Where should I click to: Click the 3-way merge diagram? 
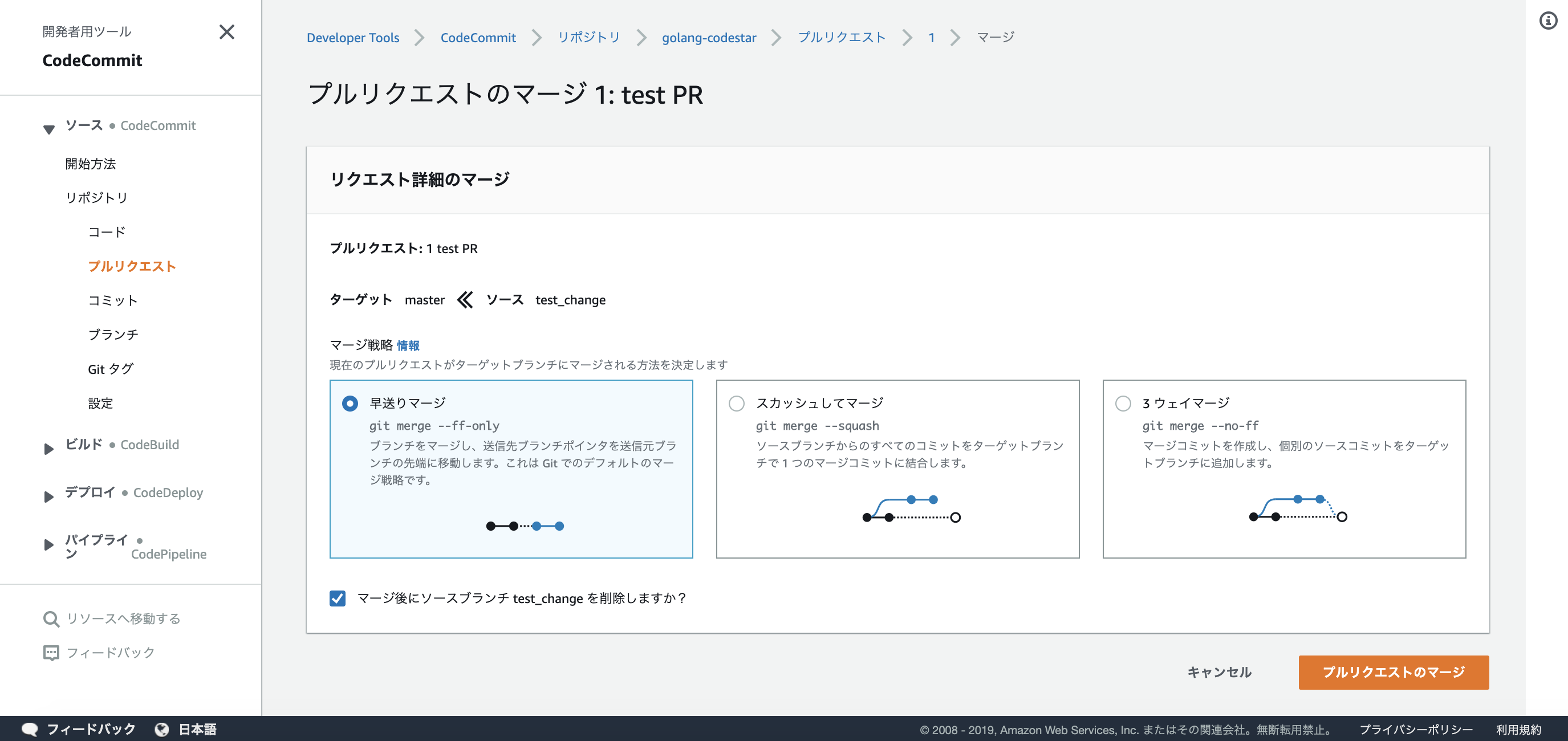(x=1297, y=508)
